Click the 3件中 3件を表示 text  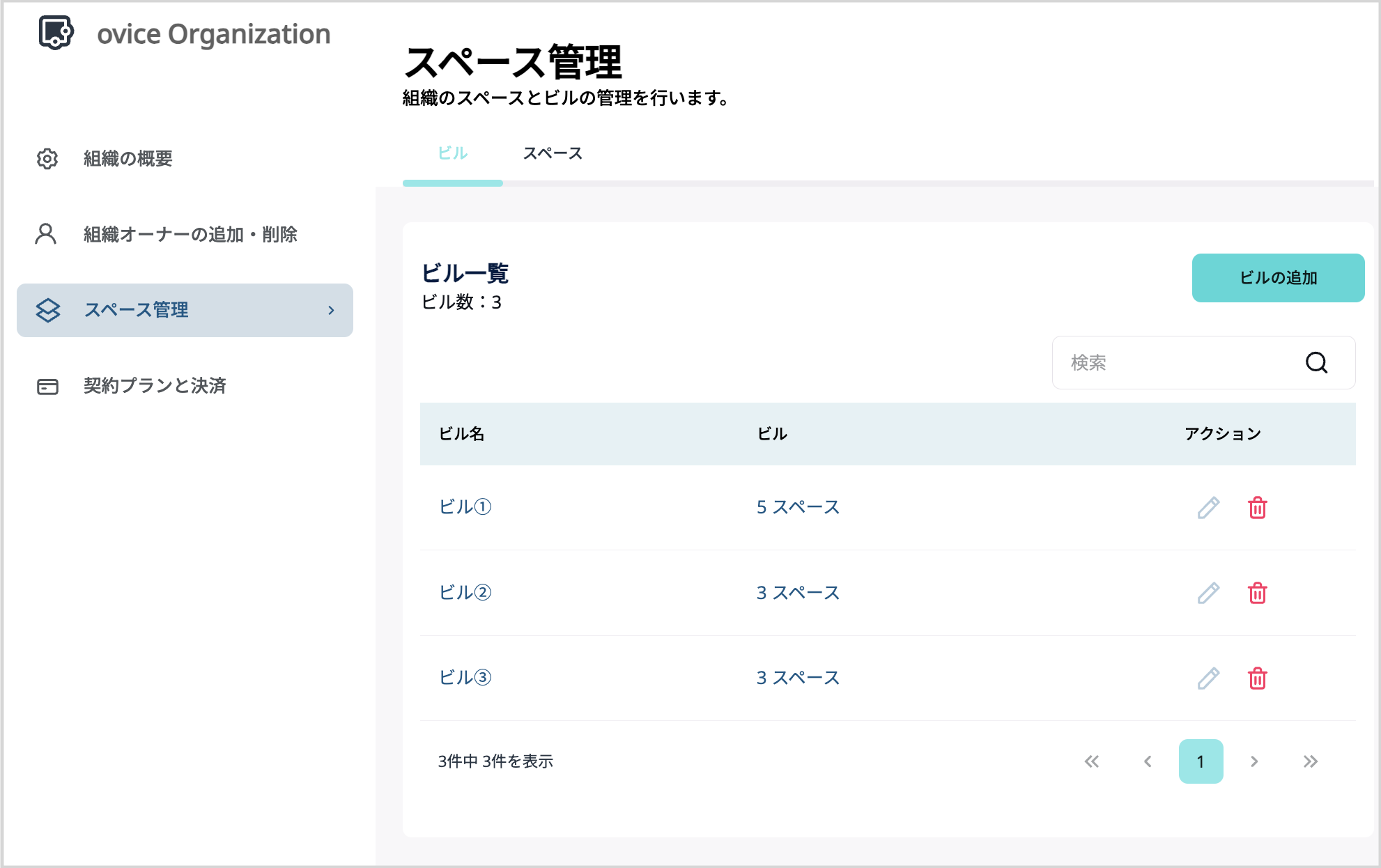tap(495, 761)
